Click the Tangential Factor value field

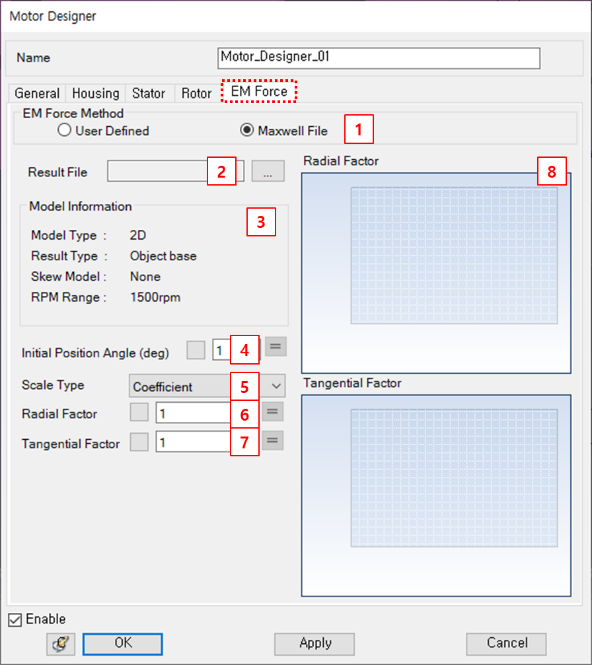(207, 442)
